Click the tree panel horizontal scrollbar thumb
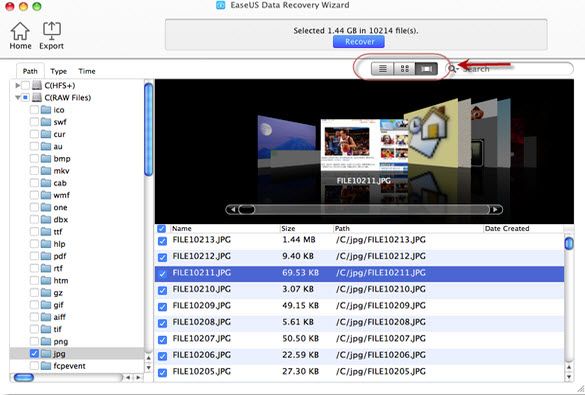This screenshot has width=585, height=395. click(24, 377)
